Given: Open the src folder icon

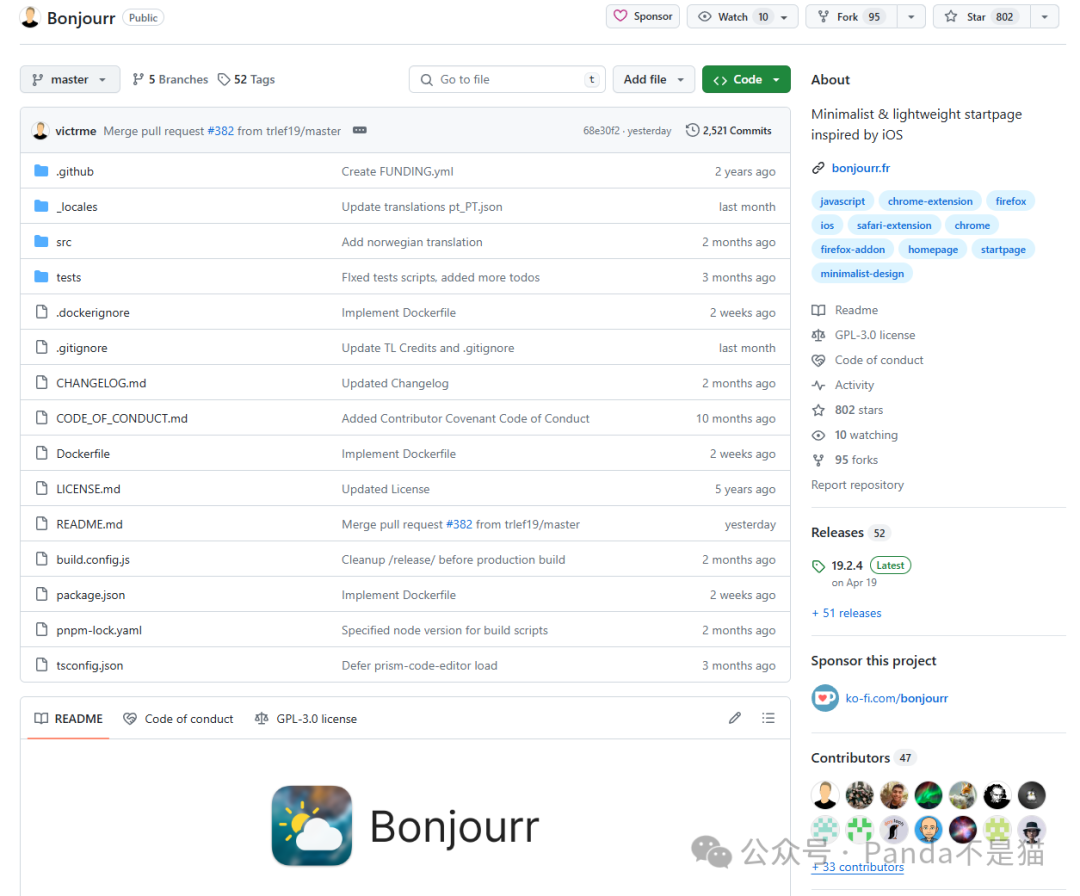Looking at the screenshot, I should [x=41, y=241].
